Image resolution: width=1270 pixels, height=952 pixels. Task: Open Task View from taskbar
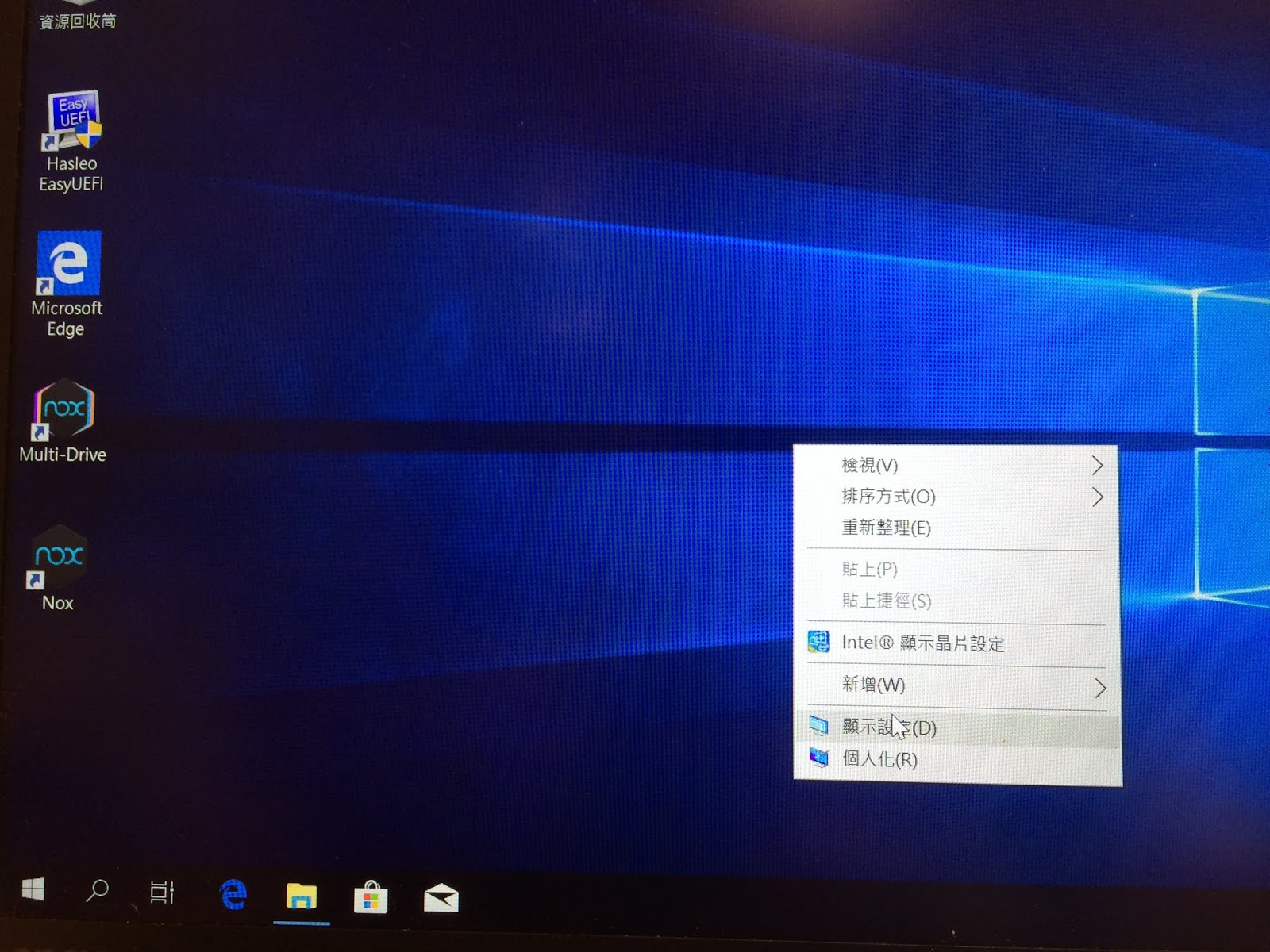[162, 892]
